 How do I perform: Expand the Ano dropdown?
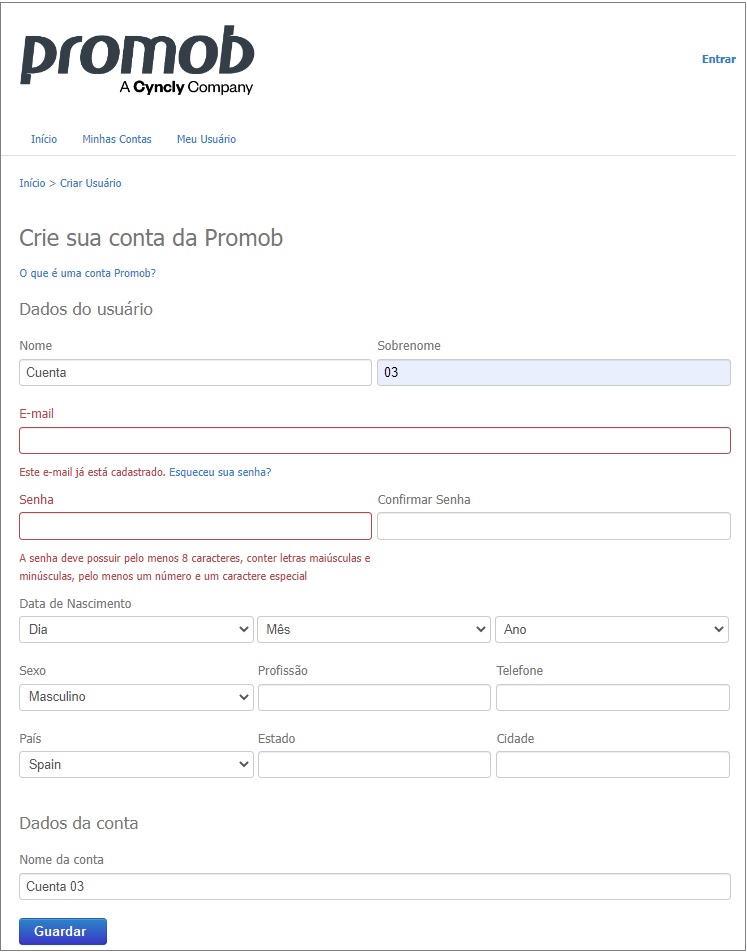[612, 630]
